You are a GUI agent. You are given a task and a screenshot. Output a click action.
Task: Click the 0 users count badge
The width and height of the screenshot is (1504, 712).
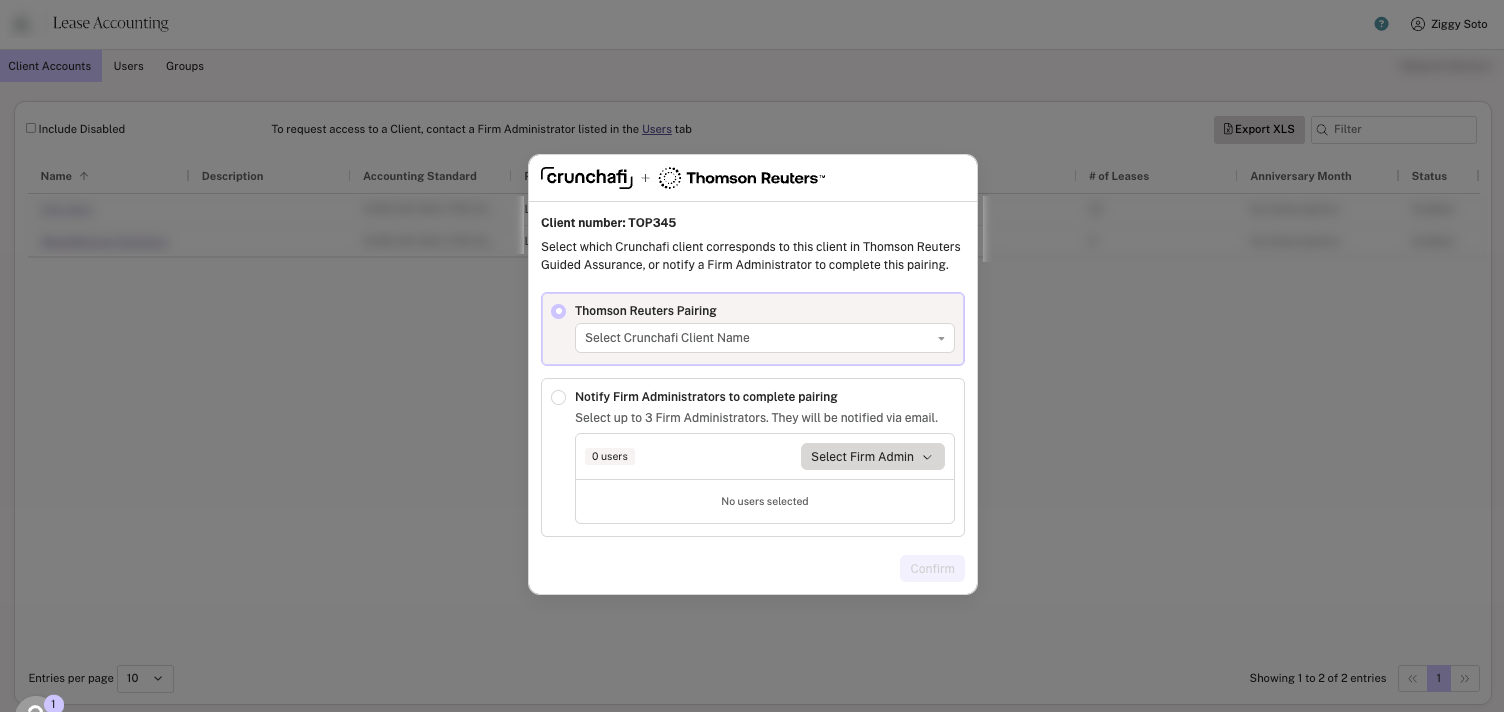[x=610, y=457]
